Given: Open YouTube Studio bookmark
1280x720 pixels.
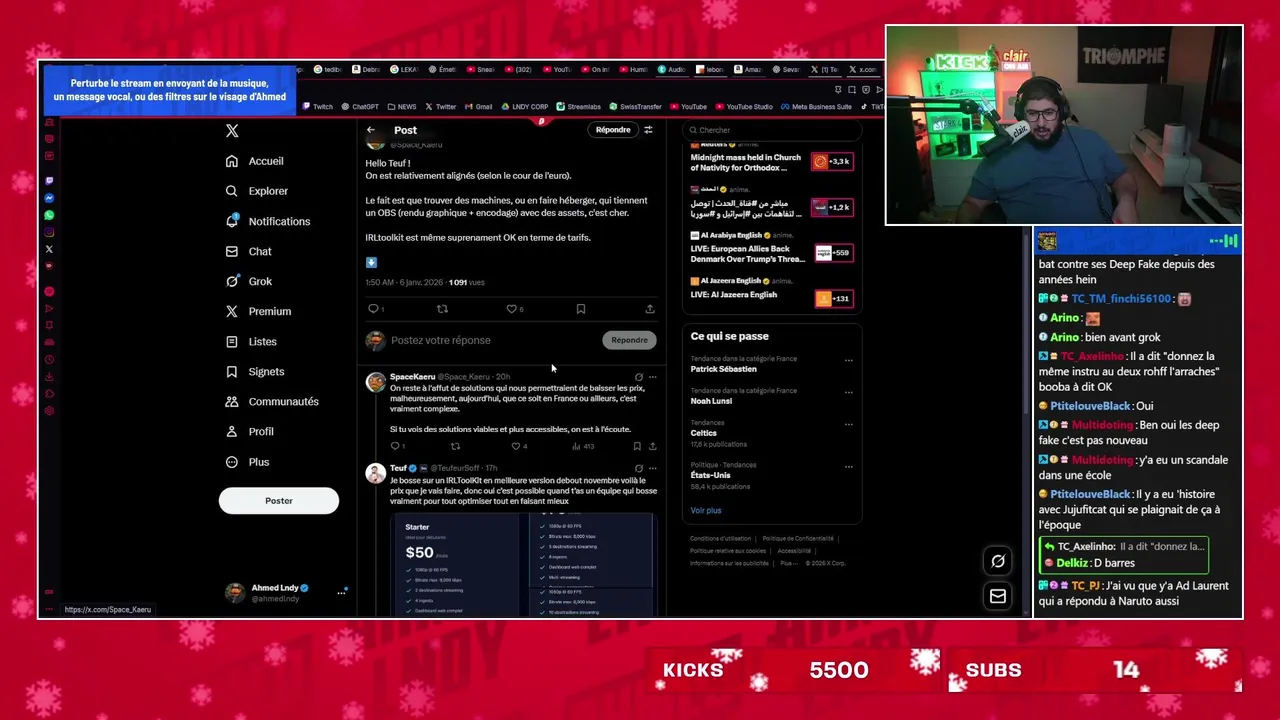Looking at the screenshot, I should (x=744, y=107).
